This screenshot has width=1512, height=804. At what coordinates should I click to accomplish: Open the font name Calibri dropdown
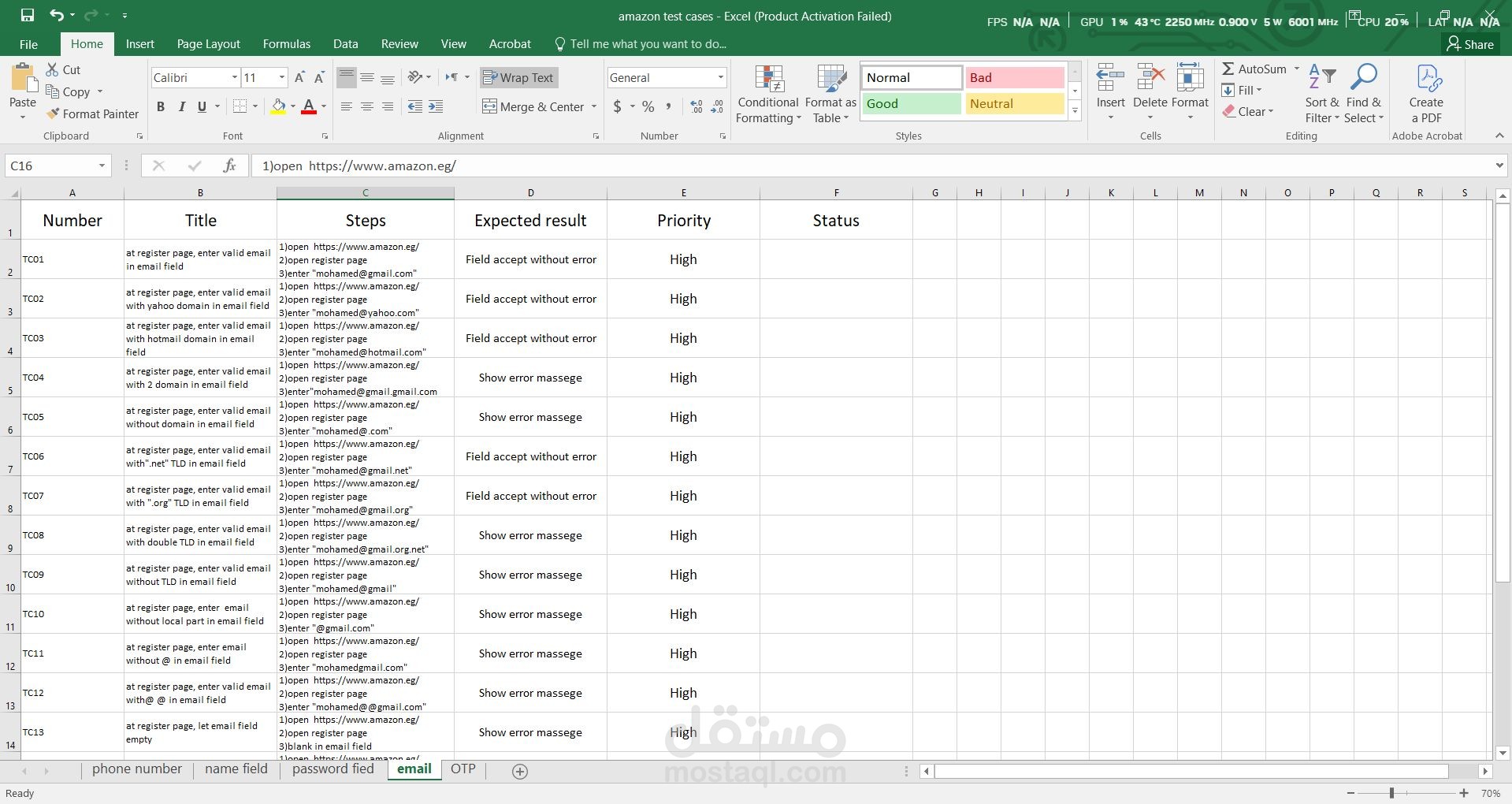pos(235,77)
